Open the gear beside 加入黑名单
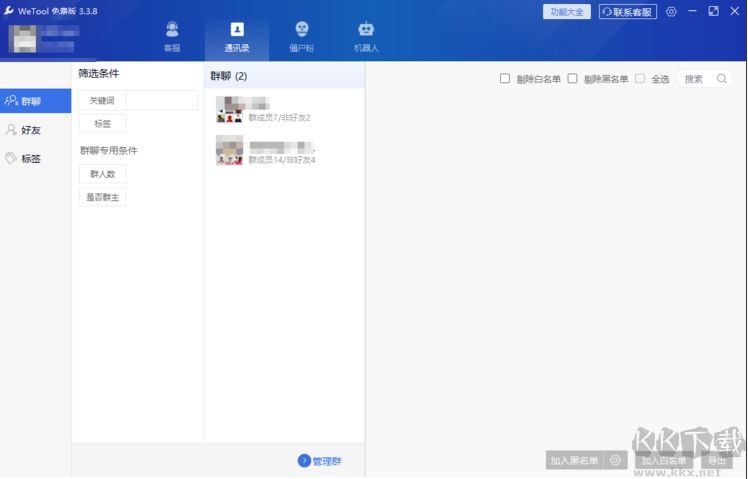The image size is (748, 479). (615, 460)
